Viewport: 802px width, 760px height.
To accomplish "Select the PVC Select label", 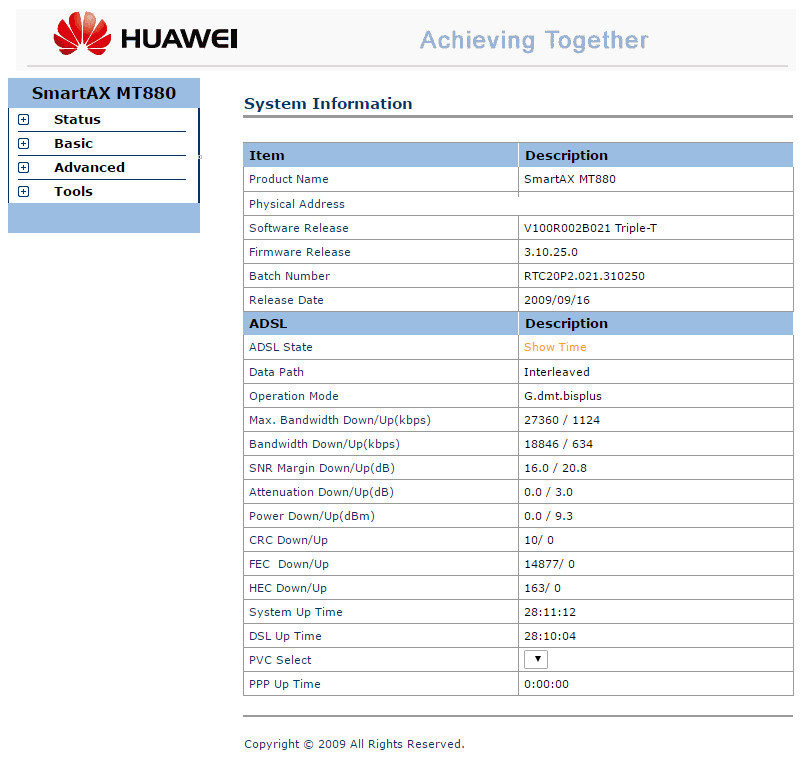I will coord(280,660).
